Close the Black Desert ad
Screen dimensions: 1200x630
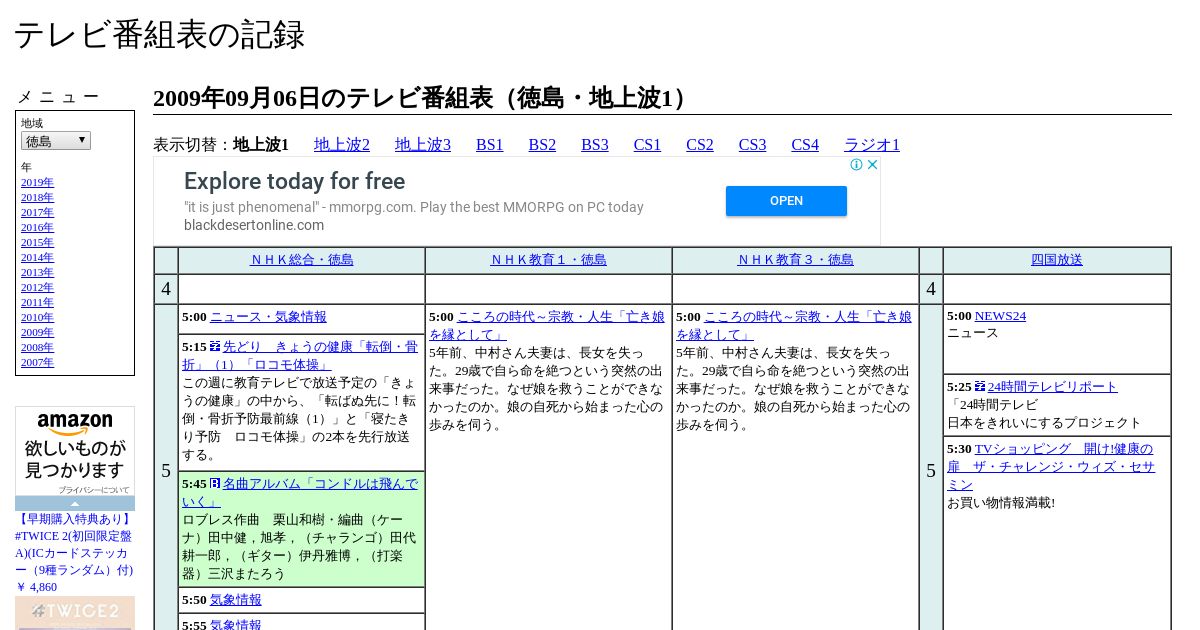tap(872, 165)
